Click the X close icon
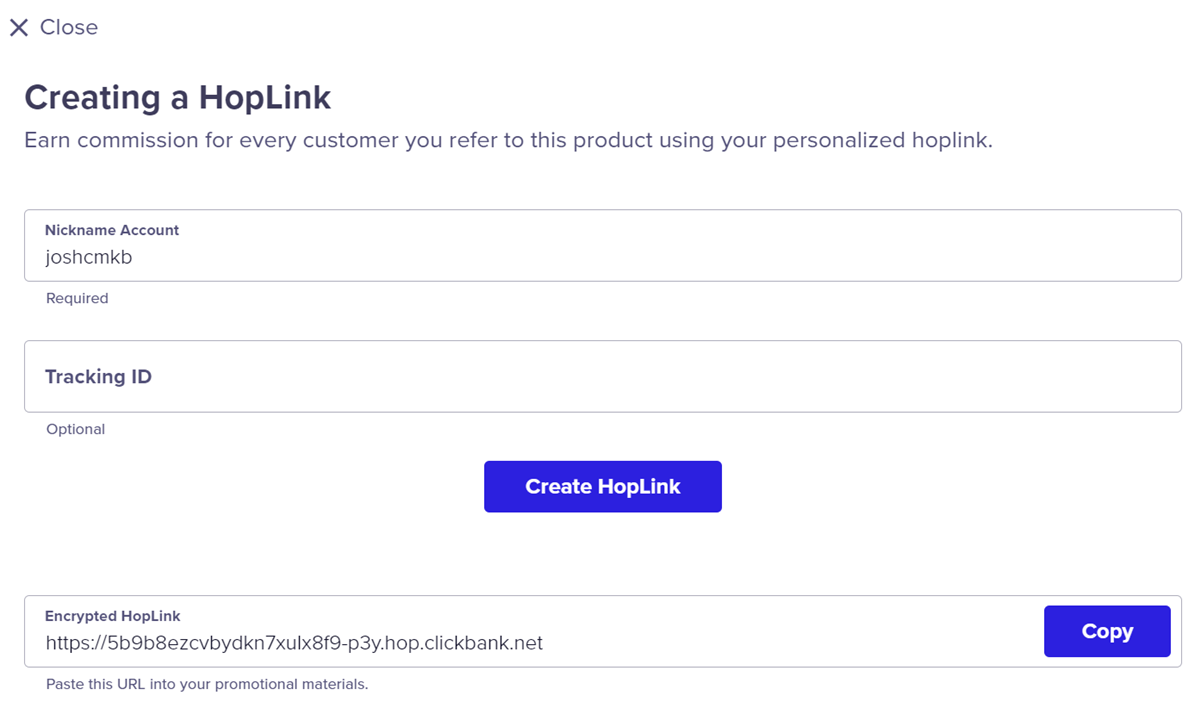Image resolution: width=1201 pixels, height=708 pixels. tap(18, 28)
